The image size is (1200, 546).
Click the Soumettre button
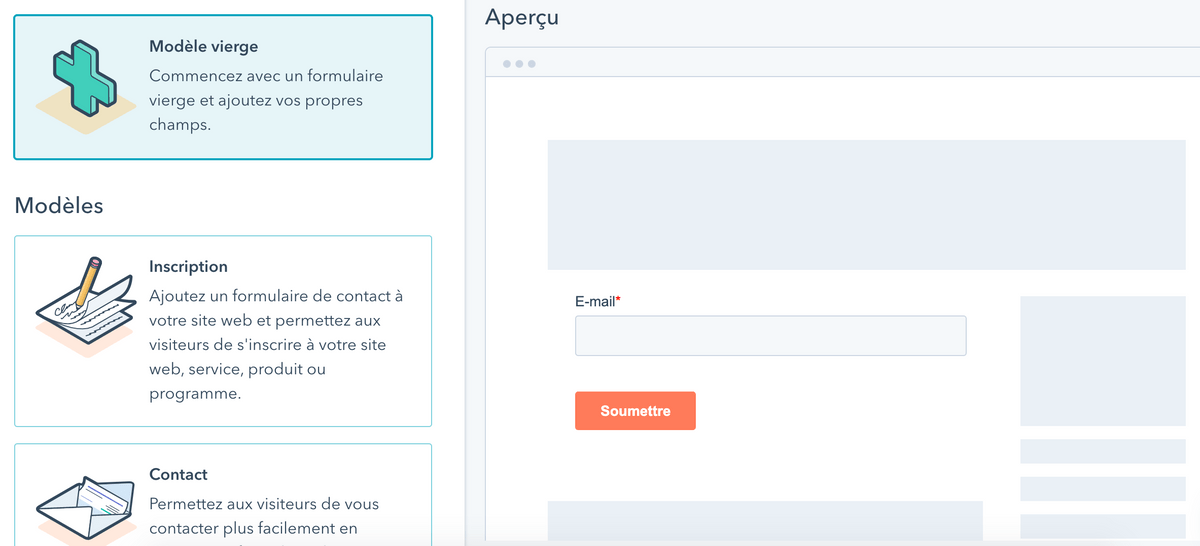point(635,411)
